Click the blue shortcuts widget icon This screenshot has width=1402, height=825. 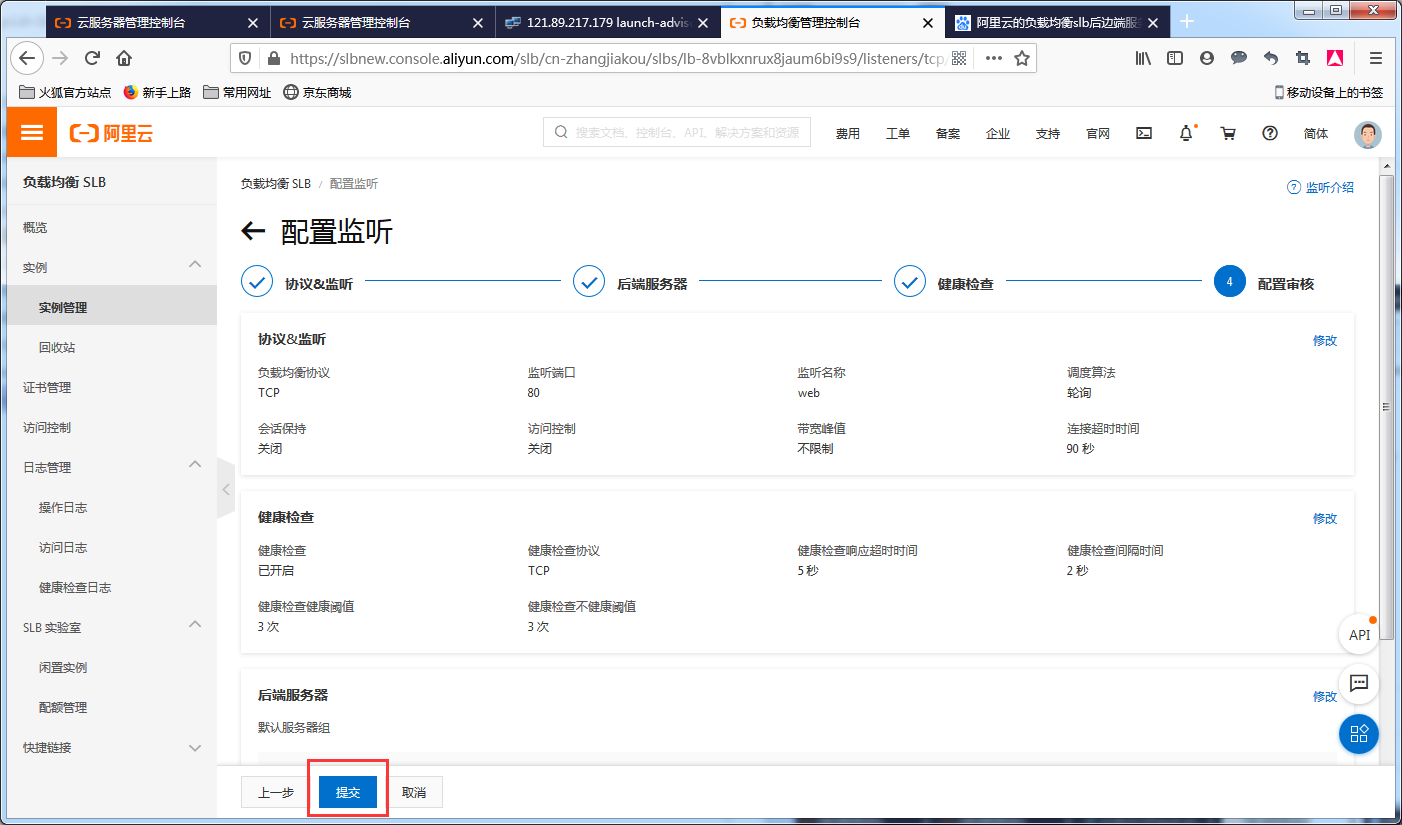click(1358, 734)
